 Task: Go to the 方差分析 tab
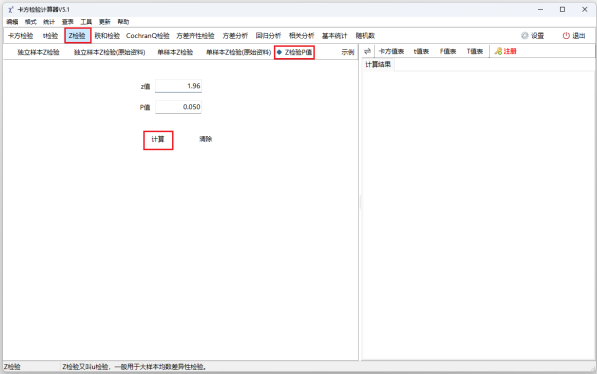[235, 36]
